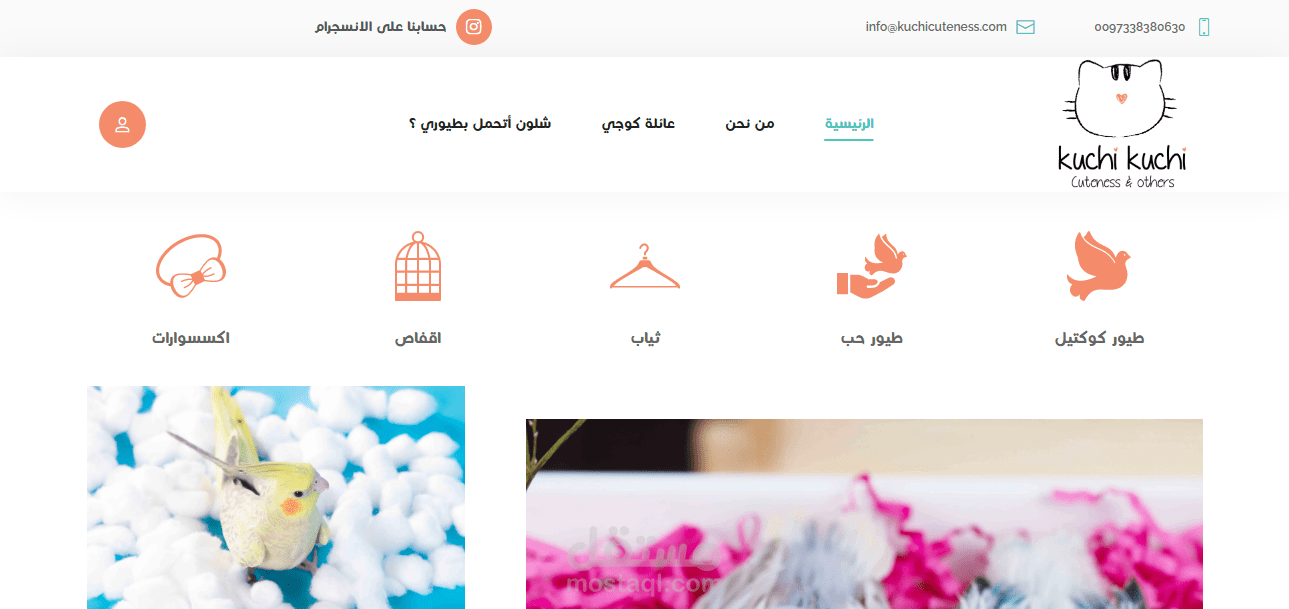The height and width of the screenshot is (609, 1289).
Task: Click the phone number 0097338380630
Action: pos(1140,27)
